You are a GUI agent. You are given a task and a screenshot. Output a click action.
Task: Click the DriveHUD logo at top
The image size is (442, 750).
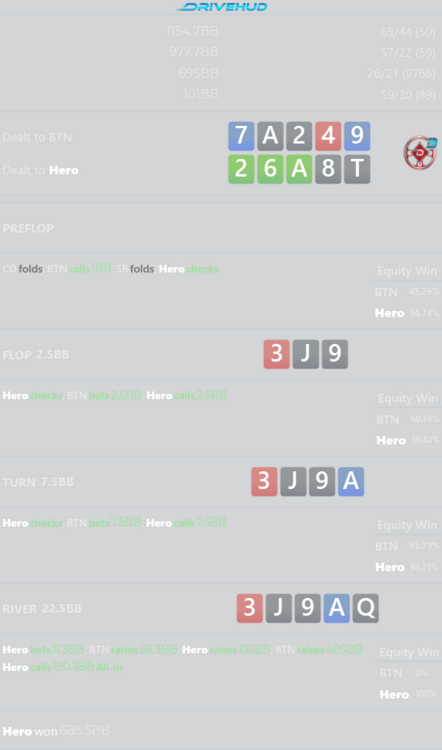[x=221, y=7]
